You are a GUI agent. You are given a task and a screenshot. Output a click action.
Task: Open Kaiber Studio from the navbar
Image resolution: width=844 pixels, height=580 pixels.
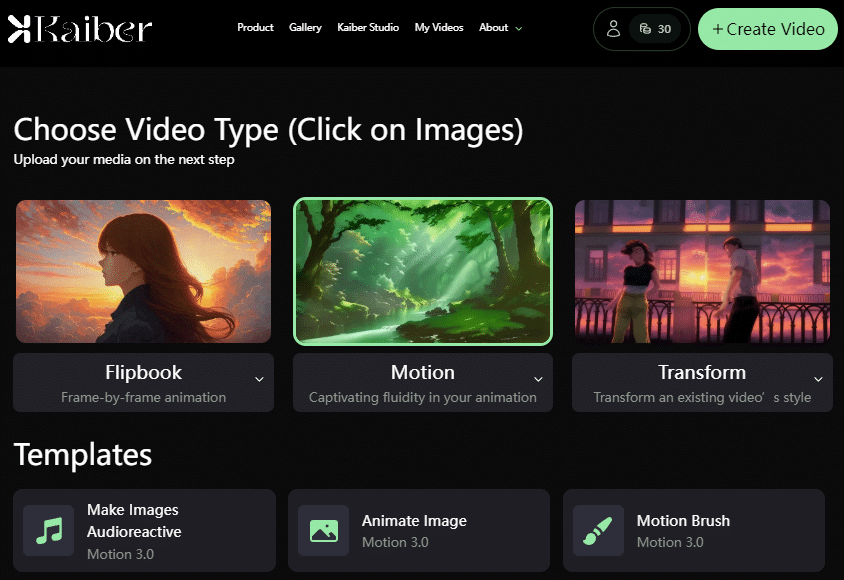pos(368,28)
